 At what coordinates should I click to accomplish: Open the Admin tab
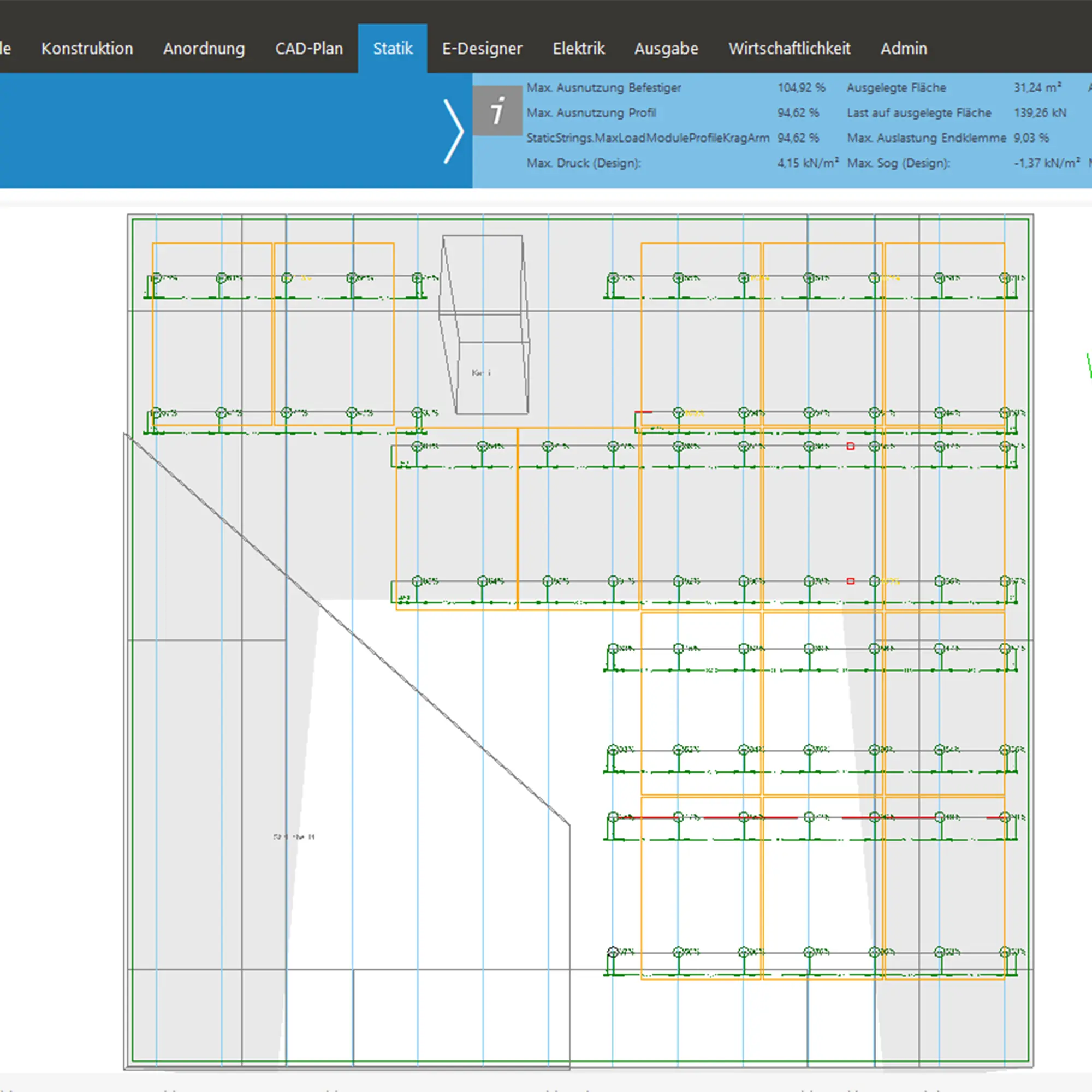coord(903,49)
